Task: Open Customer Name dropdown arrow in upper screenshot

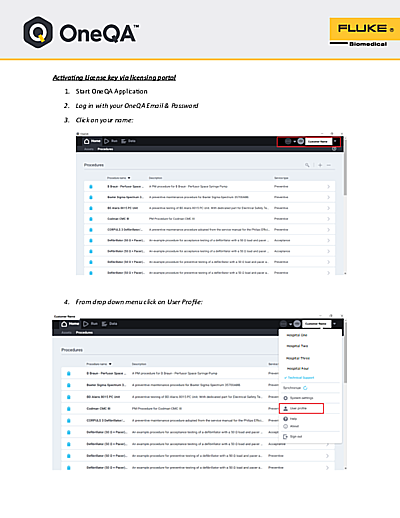Action: tap(335, 141)
